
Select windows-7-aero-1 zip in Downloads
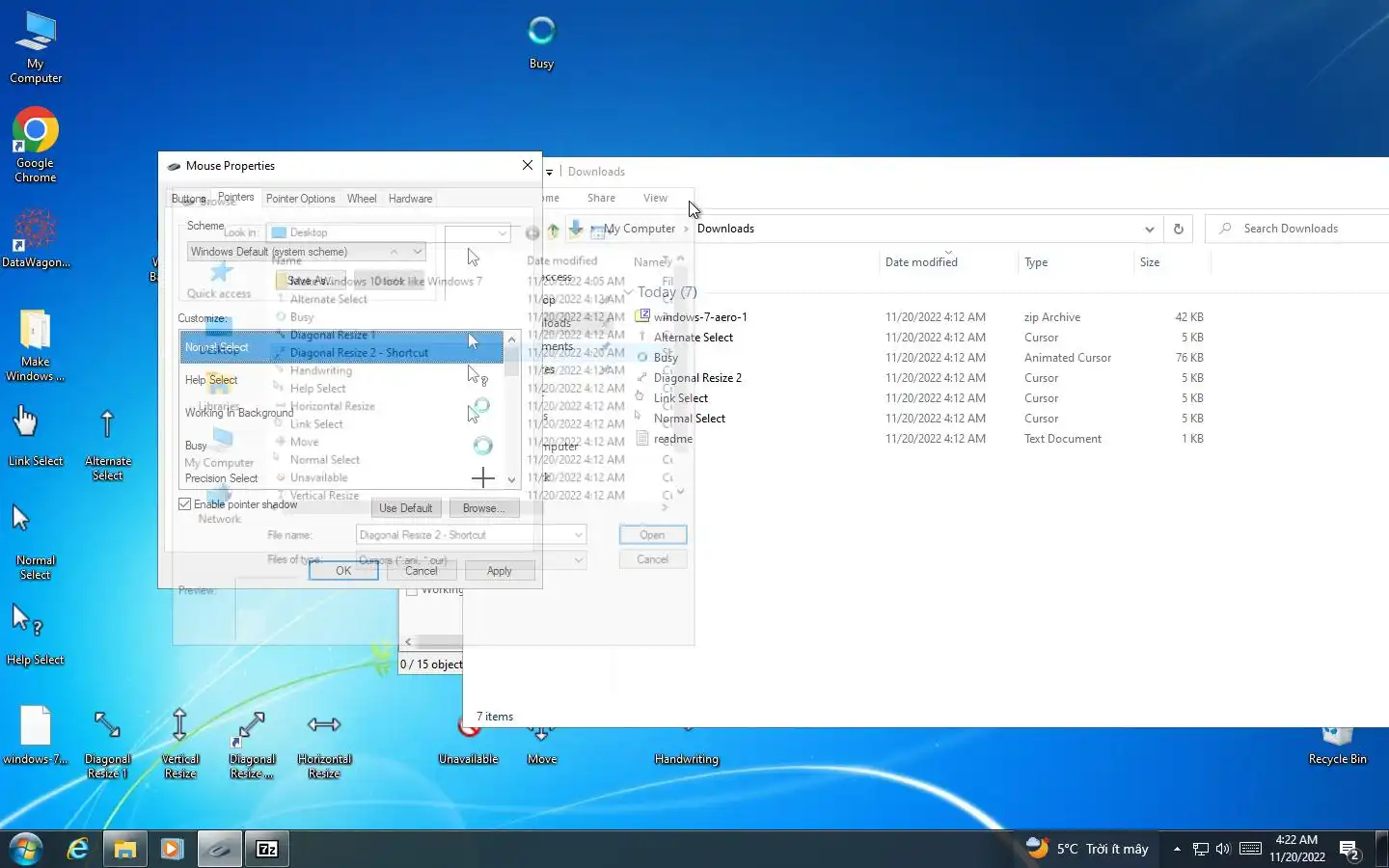point(700,317)
